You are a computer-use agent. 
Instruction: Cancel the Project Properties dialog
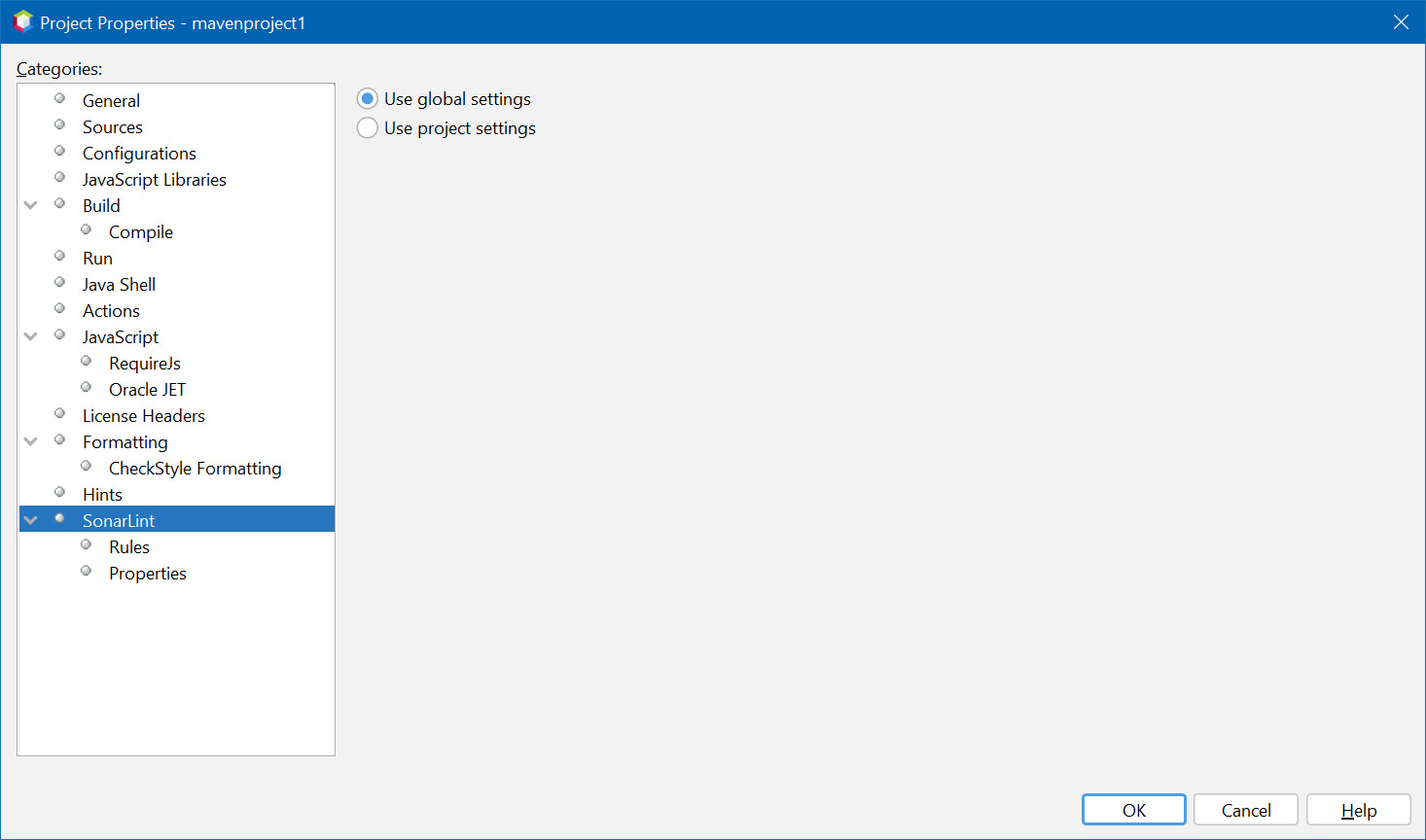pos(1245,810)
